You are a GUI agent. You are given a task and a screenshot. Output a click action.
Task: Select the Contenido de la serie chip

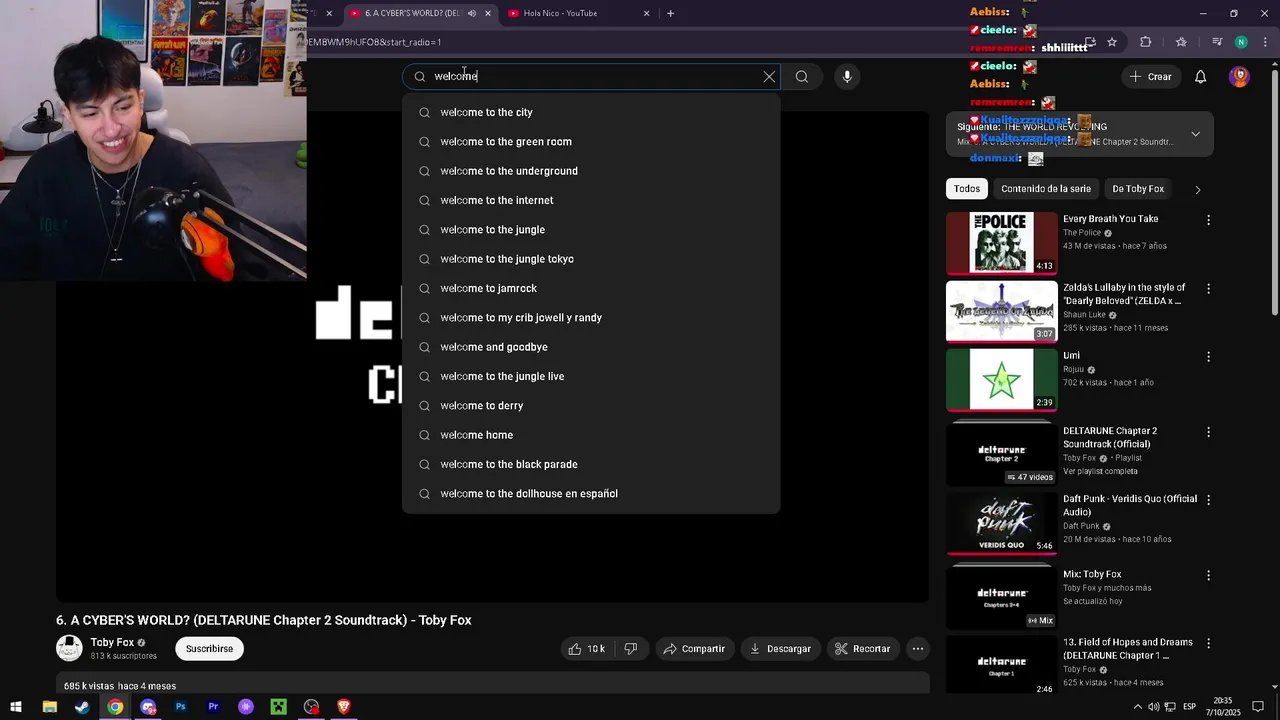click(1045, 189)
